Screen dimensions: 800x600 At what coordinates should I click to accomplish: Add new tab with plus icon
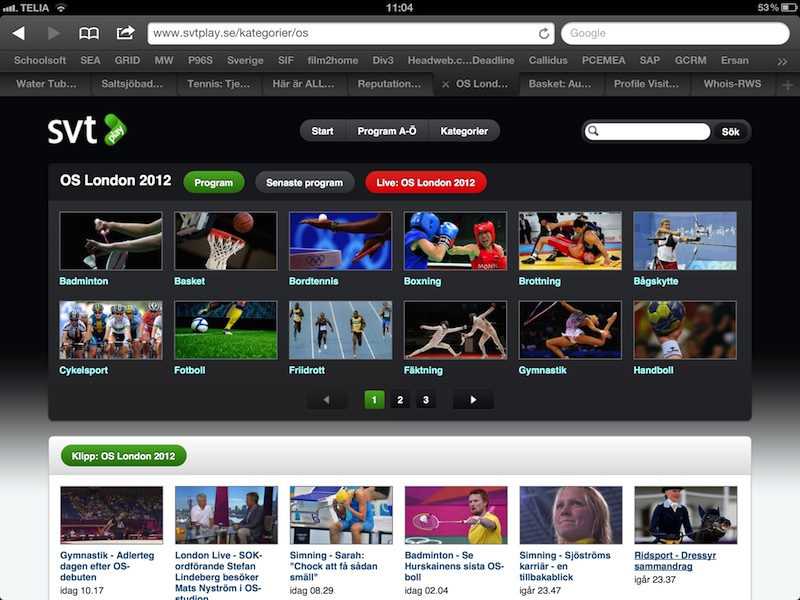coord(787,85)
